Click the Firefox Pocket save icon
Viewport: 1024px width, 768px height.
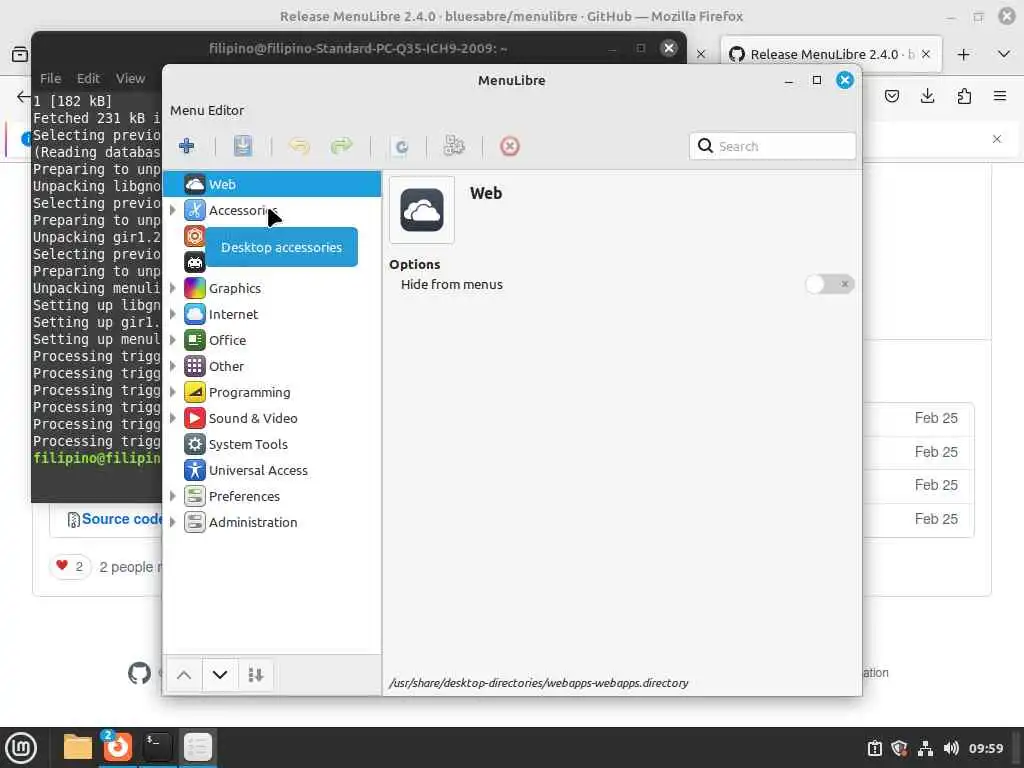pyautogui.click(x=891, y=97)
